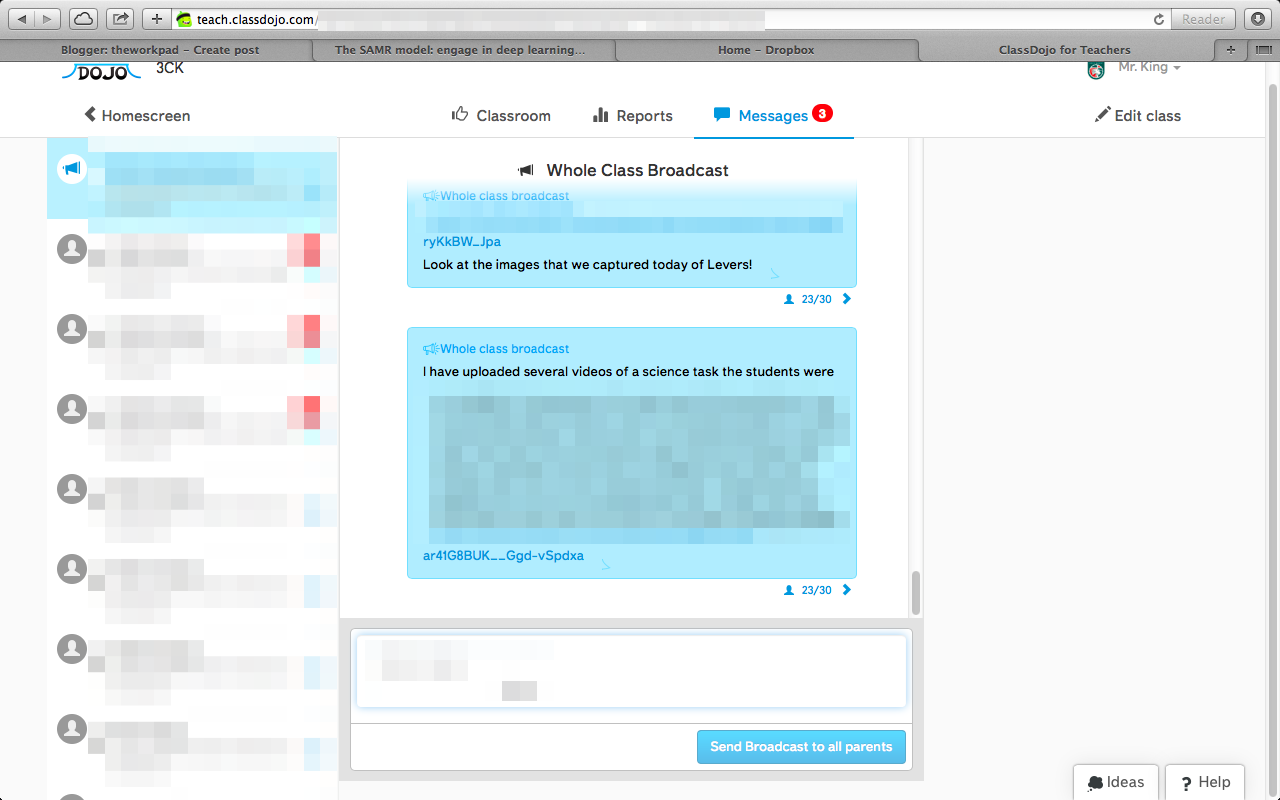Open the iCloud tabs button
The image size is (1280, 800).
(84, 19)
